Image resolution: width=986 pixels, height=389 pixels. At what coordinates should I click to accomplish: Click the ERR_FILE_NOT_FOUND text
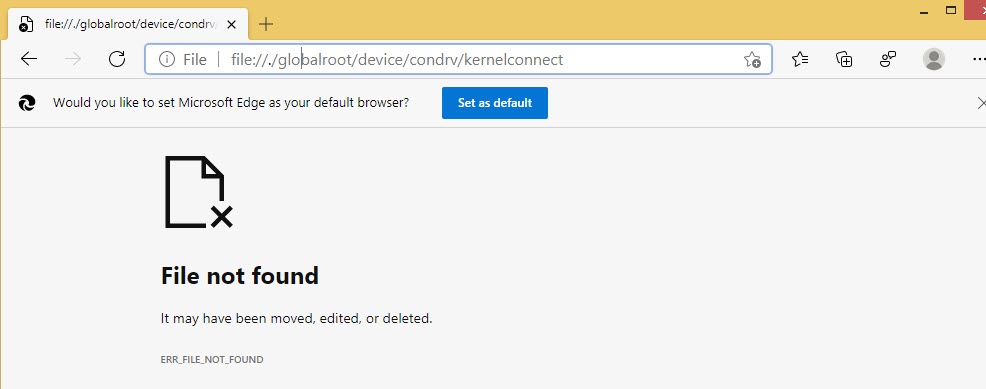click(212, 359)
